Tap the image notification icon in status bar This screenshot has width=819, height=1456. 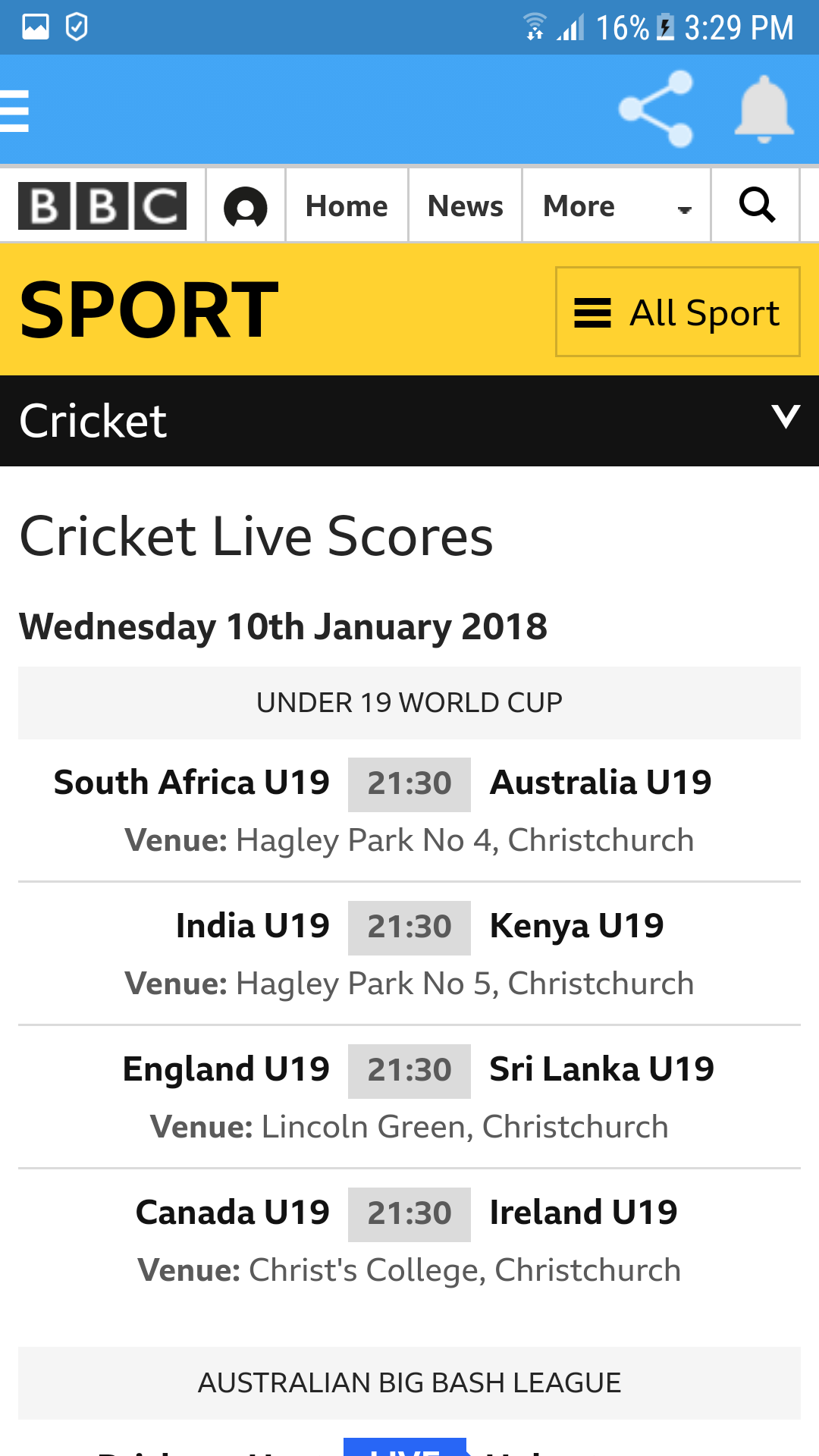[x=36, y=27]
